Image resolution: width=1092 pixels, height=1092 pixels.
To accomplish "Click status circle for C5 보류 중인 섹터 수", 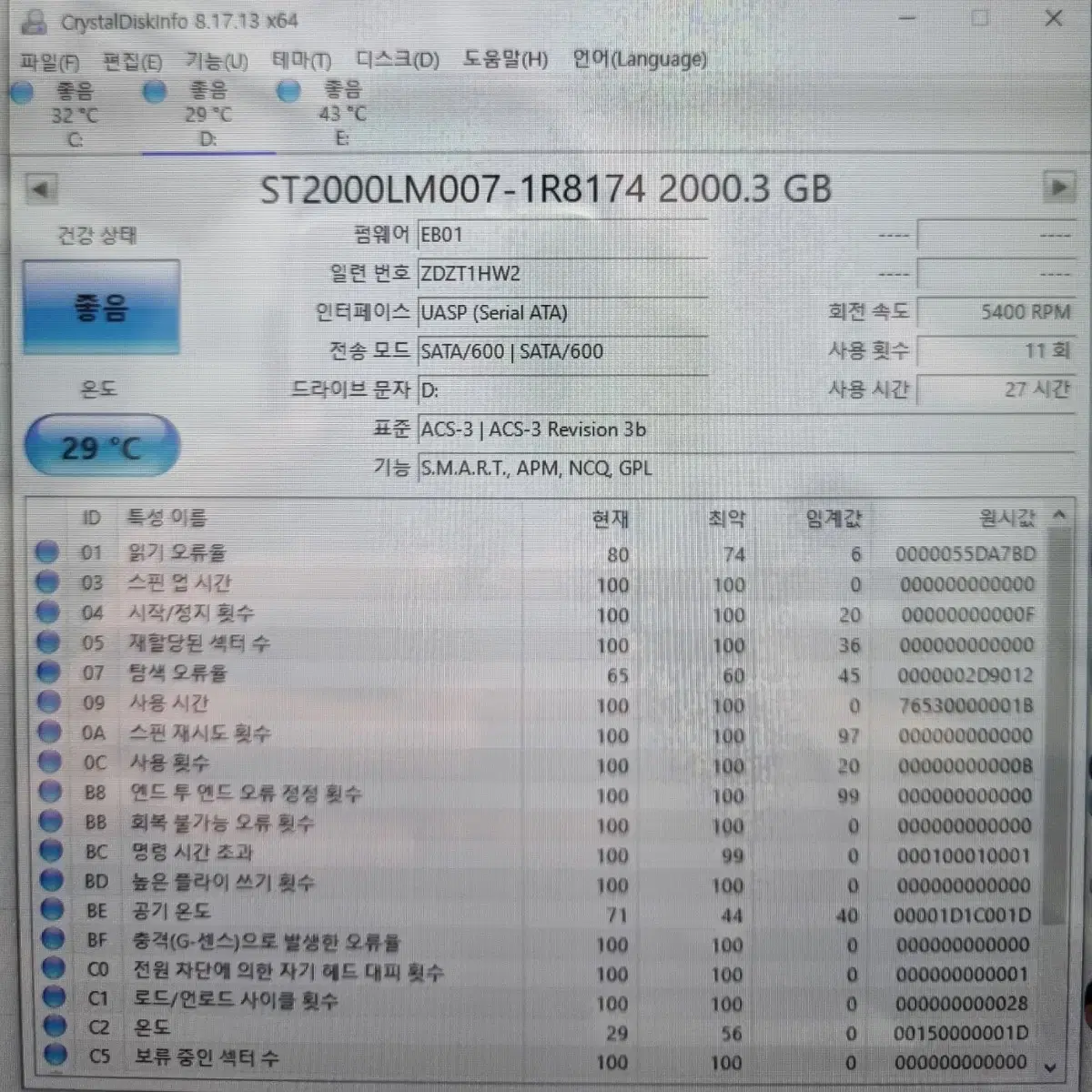I will [x=57, y=1057].
